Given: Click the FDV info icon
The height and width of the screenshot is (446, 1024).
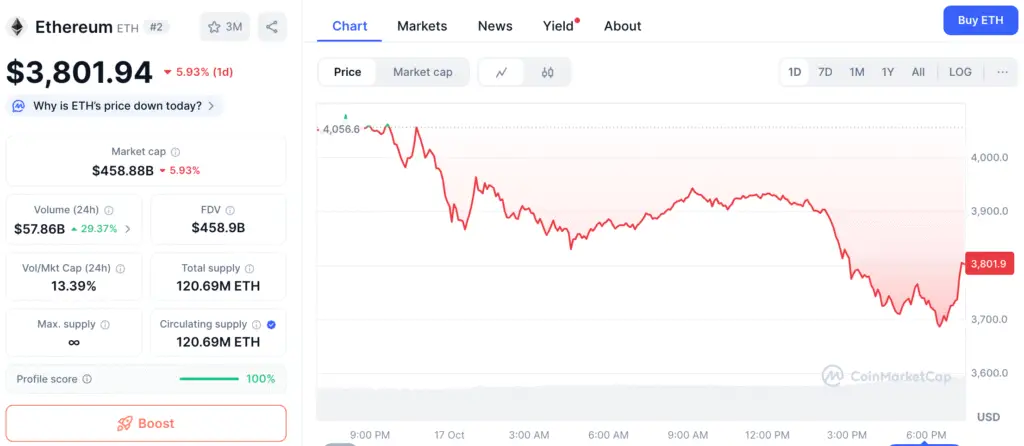Looking at the screenshot, I should [232, 211].
